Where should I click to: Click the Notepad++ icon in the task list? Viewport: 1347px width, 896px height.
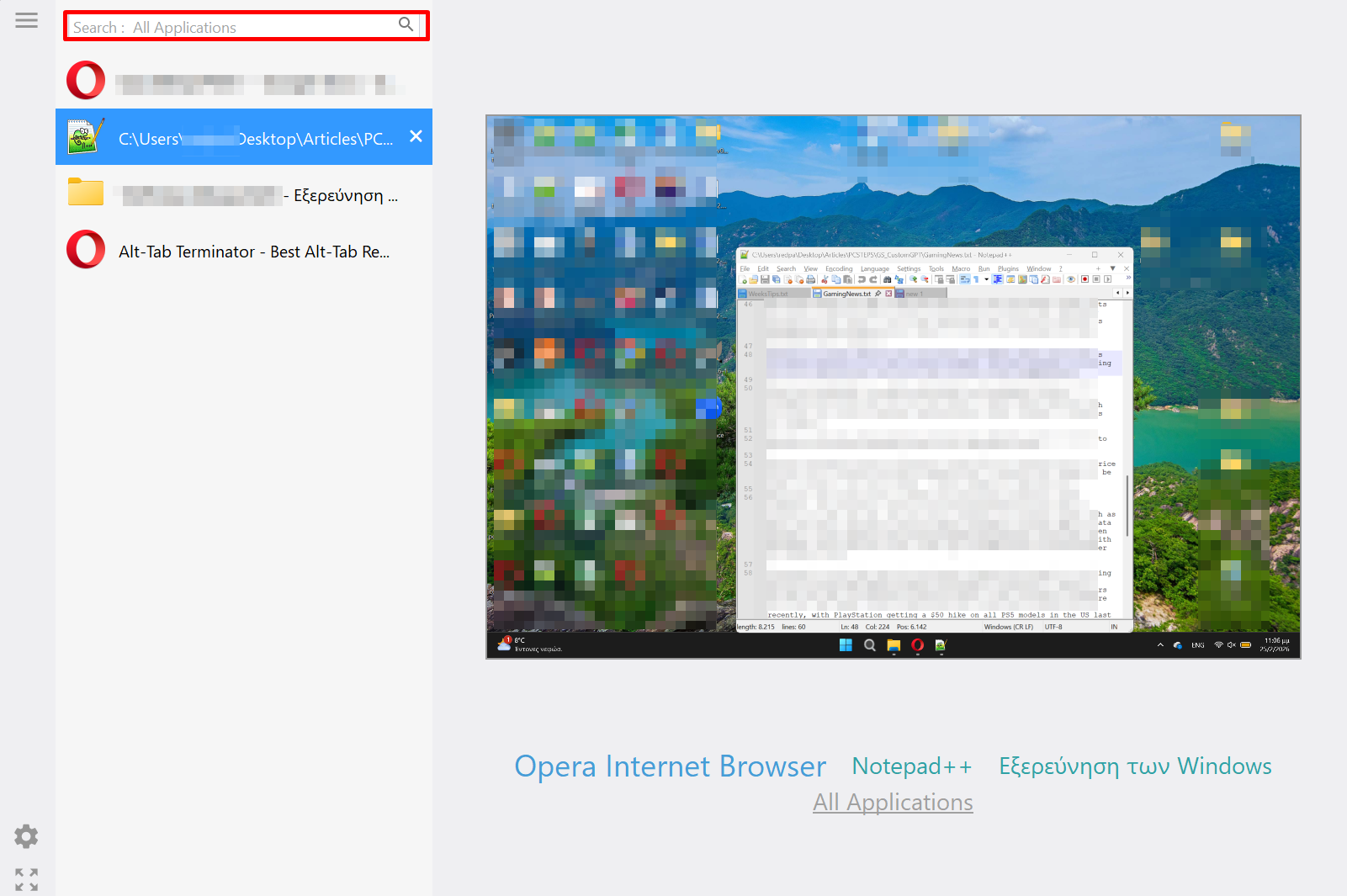click(x=86, y=136)
